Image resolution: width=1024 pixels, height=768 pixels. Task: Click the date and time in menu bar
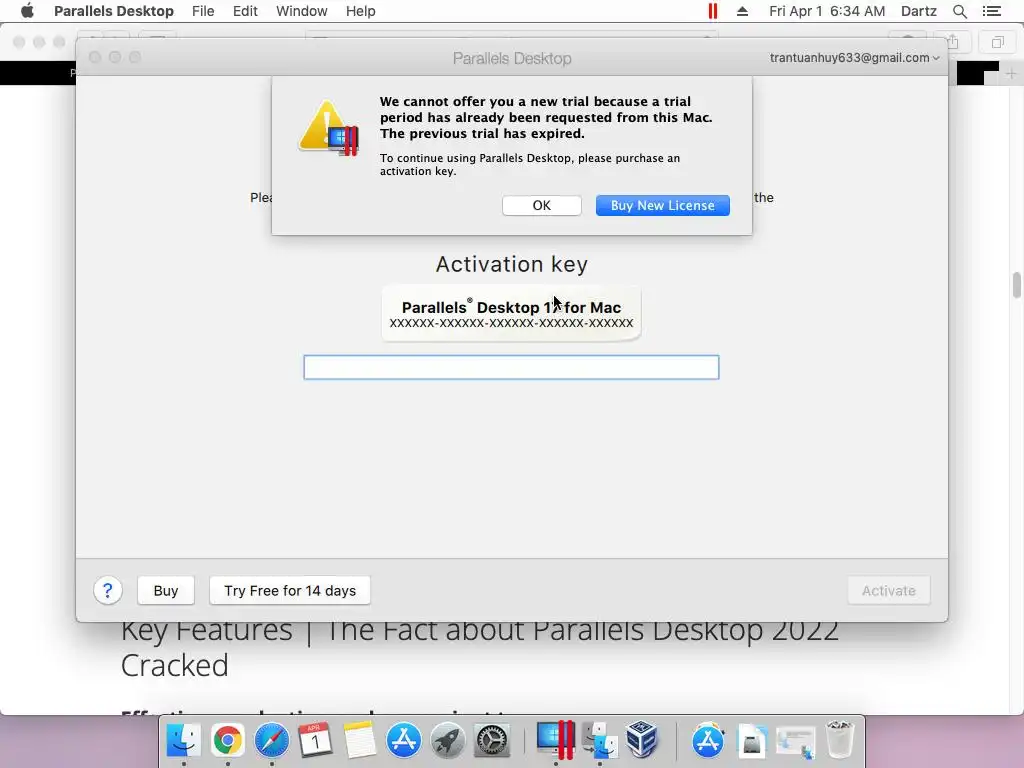pos(827,11)
